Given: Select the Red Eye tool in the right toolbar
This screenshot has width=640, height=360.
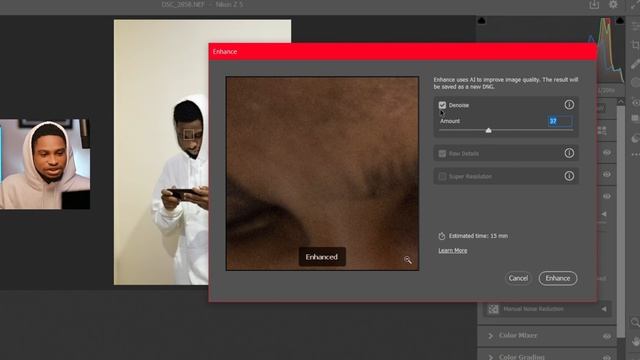Looking at the screenshot, I should pos(635,102).
